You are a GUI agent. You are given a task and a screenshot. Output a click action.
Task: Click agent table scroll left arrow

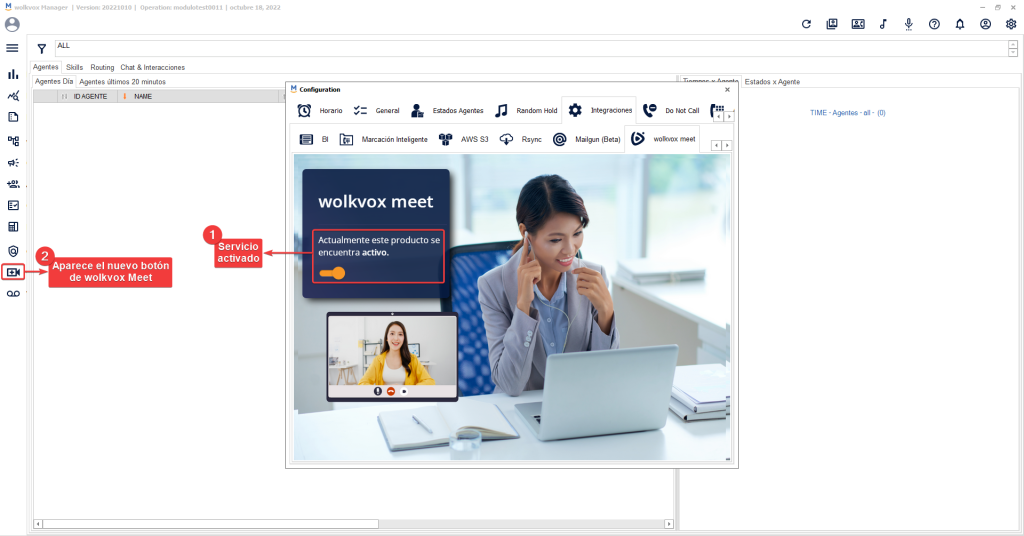(x=38, y=524)
